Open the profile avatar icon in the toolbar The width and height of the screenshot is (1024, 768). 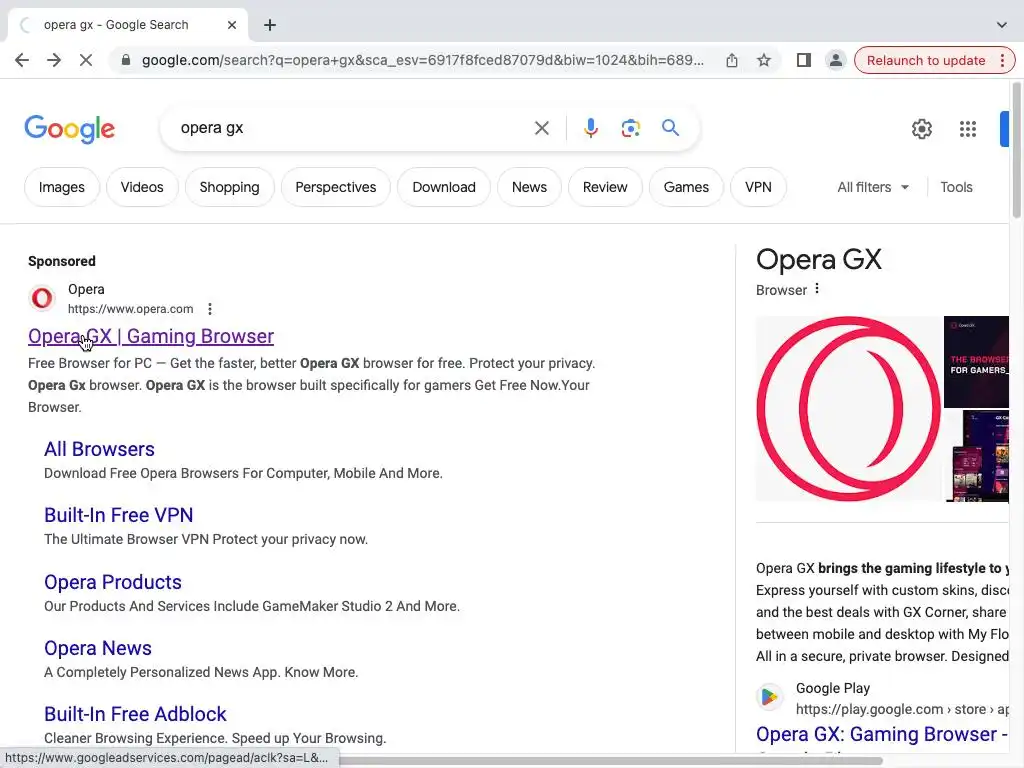835,60
